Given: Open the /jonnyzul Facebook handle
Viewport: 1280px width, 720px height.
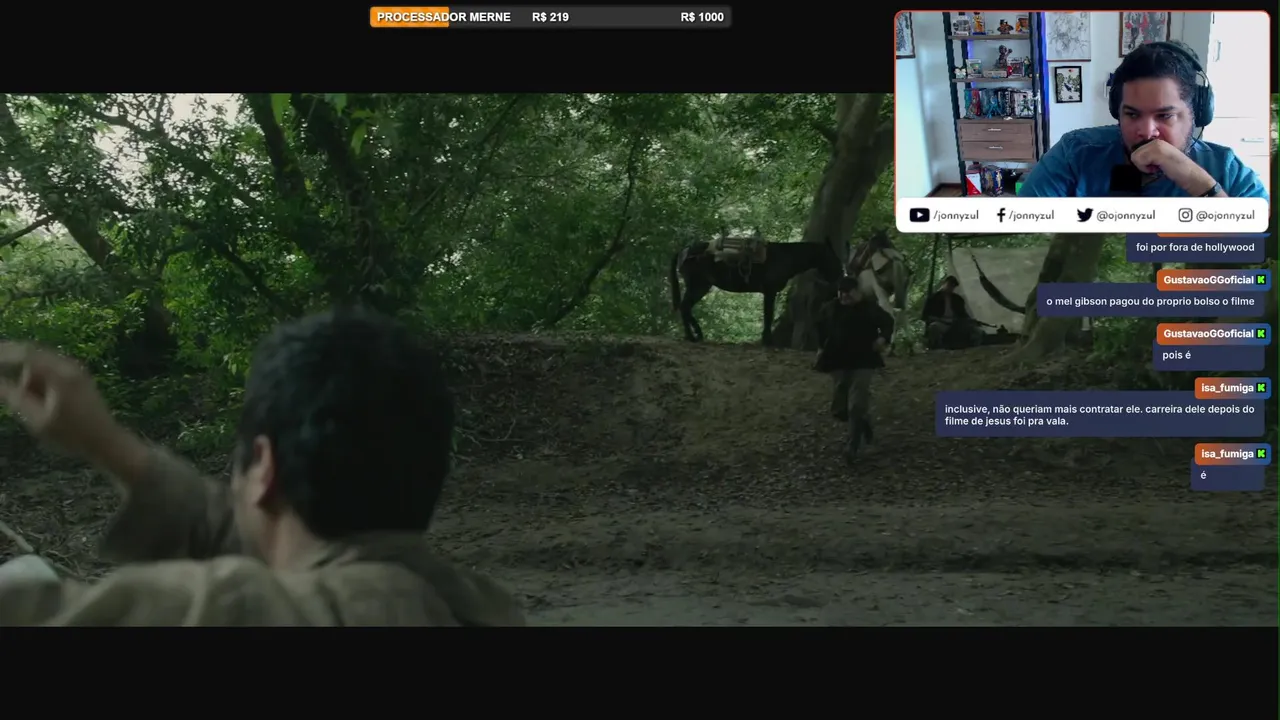Looking at the screenshot, I should point(1031,215).
